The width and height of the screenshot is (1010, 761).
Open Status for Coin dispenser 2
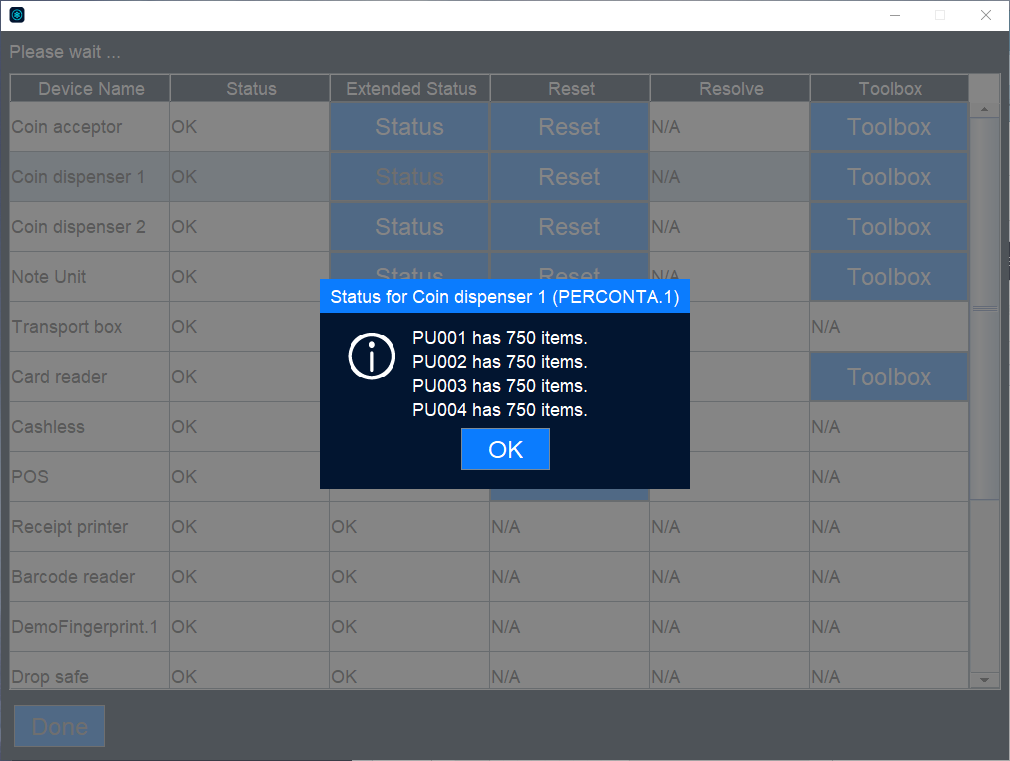(409, 226)
